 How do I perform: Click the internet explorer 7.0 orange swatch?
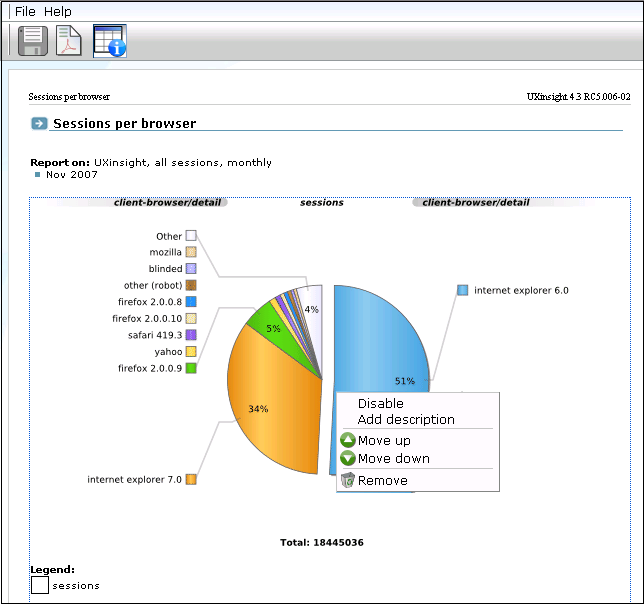point(191,479)
